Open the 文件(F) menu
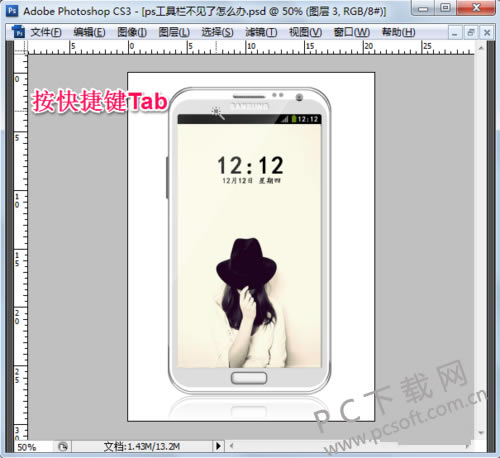The width and height of the screenshot is (500, 458). (46, 32)
